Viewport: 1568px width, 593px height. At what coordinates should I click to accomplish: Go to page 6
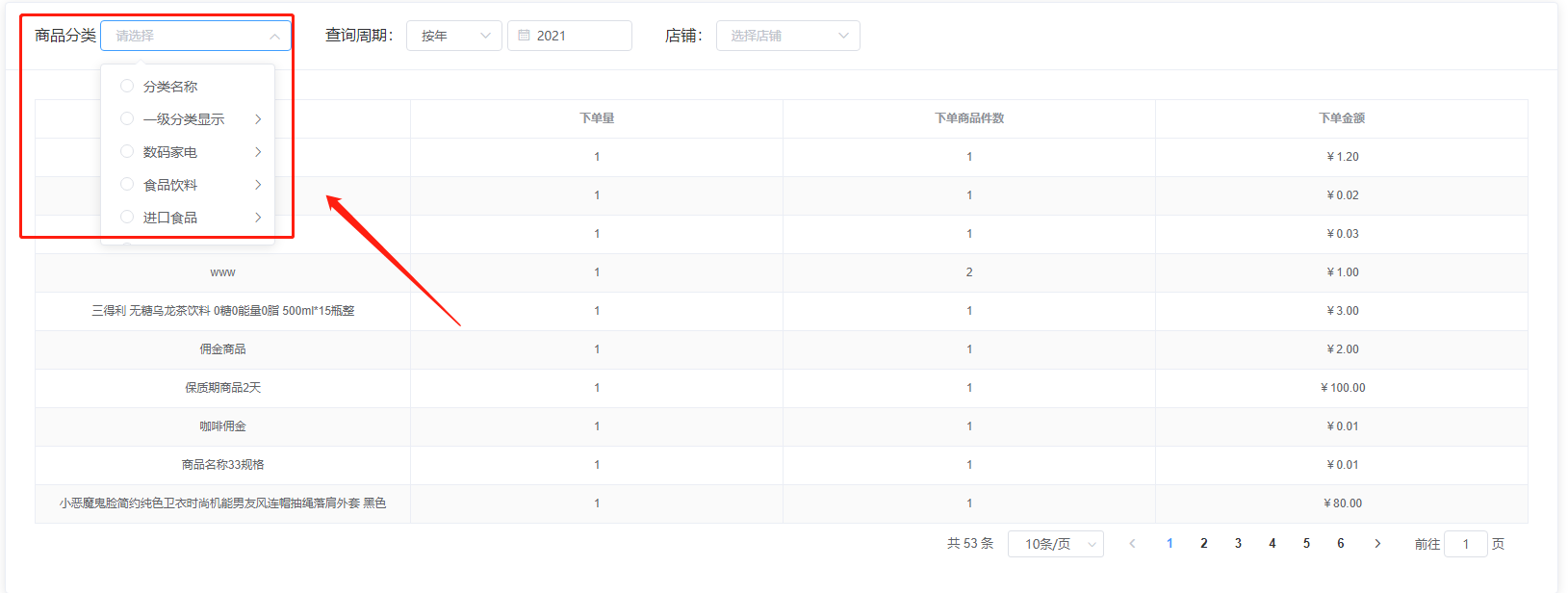pos(1341,544)
